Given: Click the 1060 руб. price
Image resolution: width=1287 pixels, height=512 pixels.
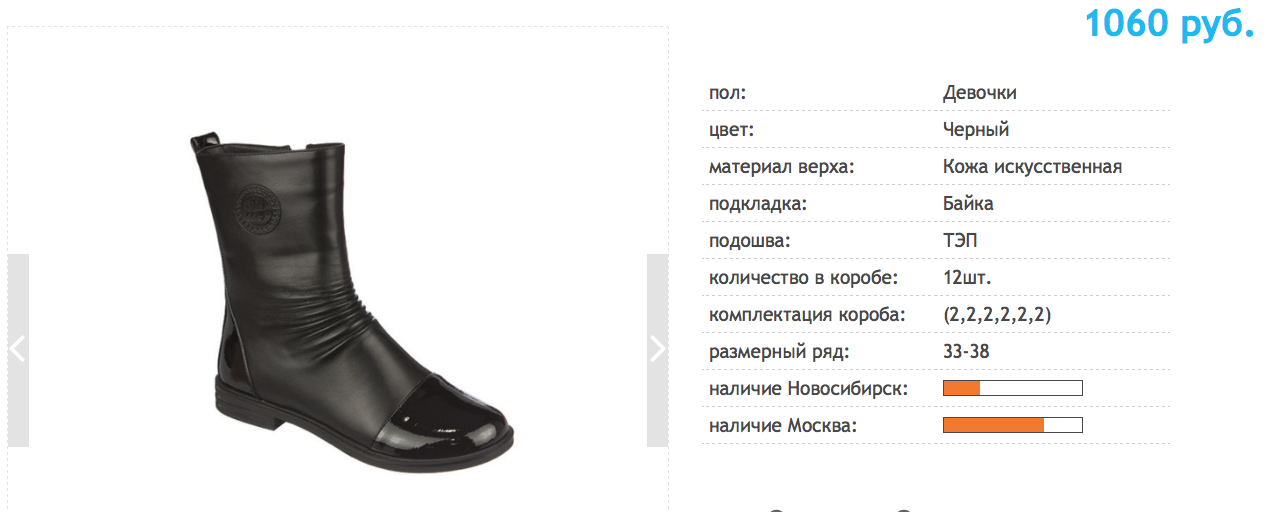Looking at the screenshot, I should click(x=1169, y=22).
